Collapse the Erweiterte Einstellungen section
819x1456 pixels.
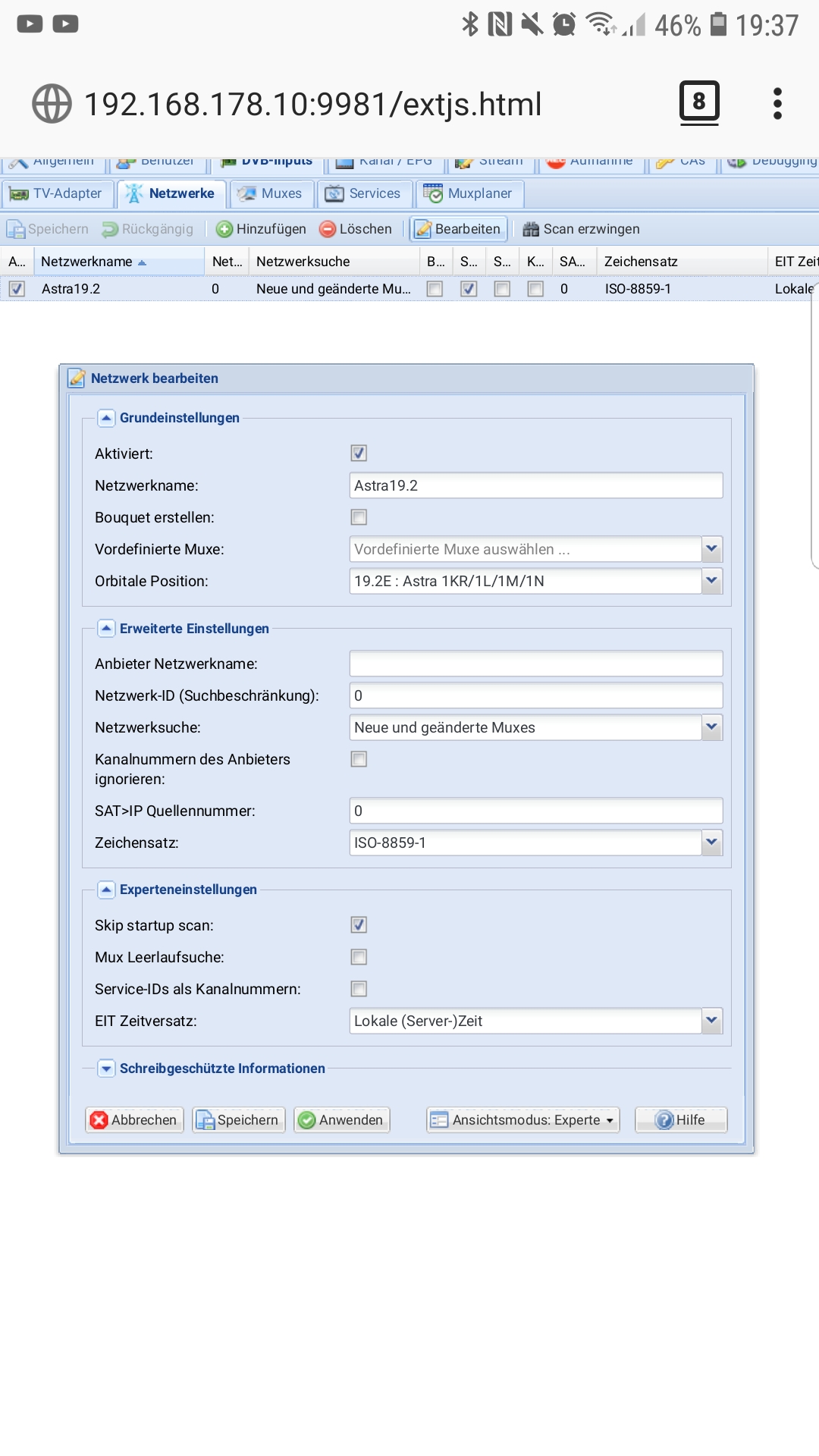coord(107,629)
